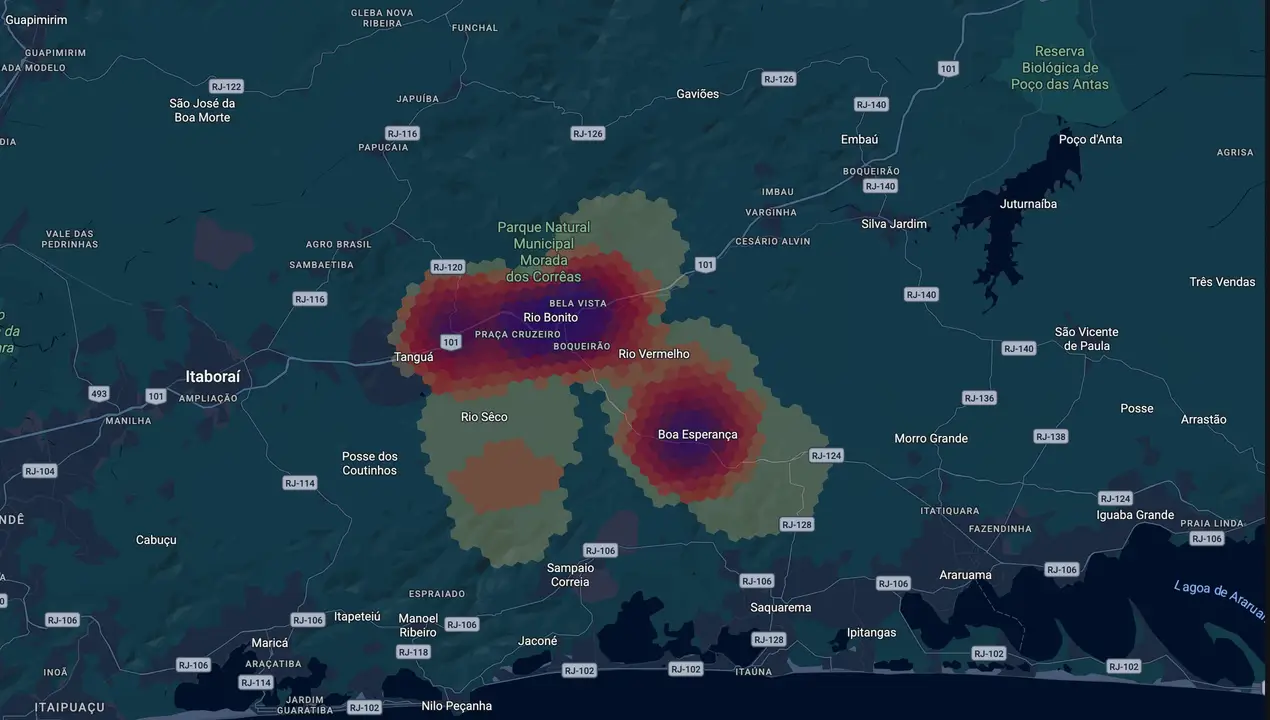
Task: Select the Nilo Peçanha label
Action: pyautogui.click(x=457, y=706)
